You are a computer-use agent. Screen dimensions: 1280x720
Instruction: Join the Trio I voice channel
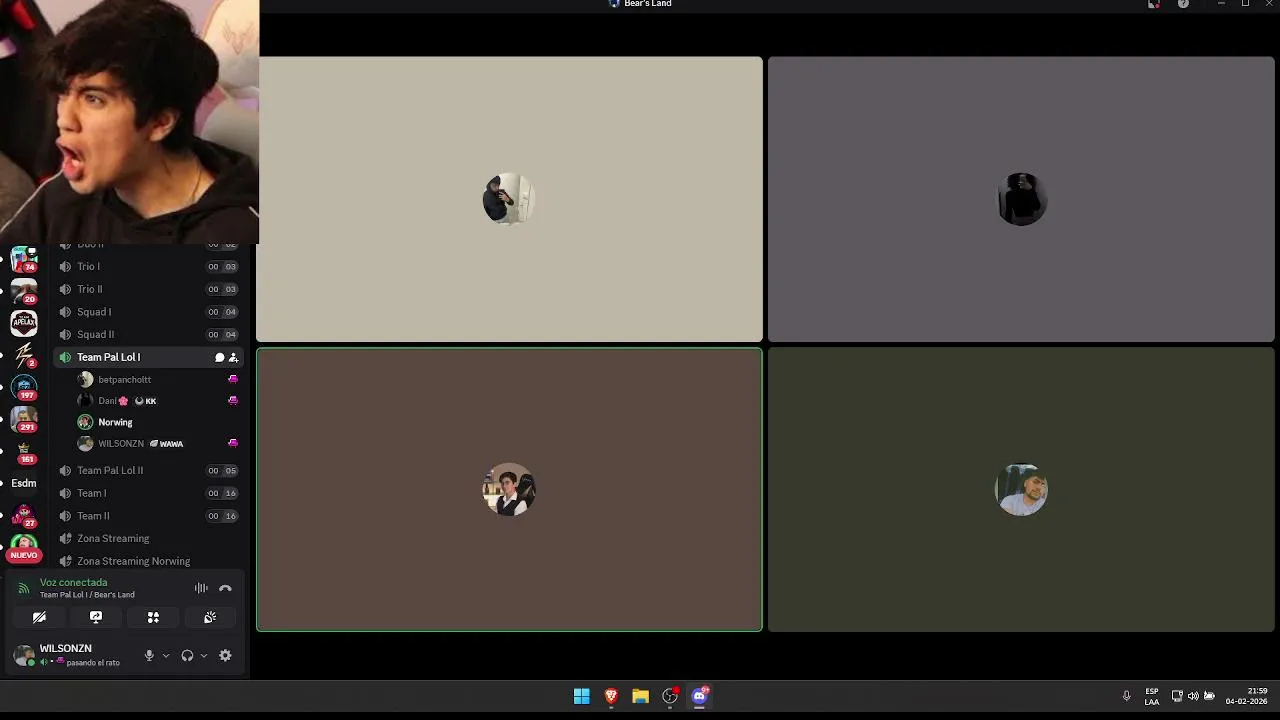pyautogui.click(x=148, y=266)
